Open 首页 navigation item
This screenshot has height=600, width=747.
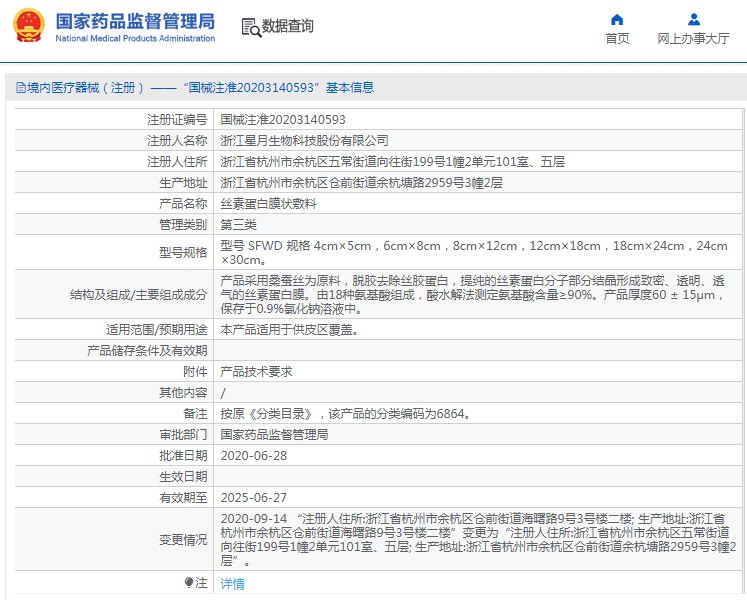(617, 38)
